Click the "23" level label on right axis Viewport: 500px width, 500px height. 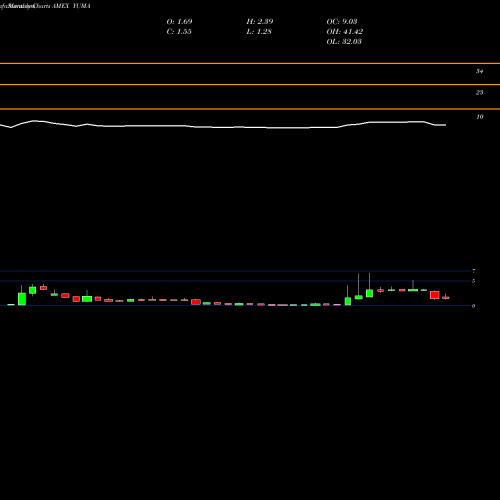click(x=479, y=93)
